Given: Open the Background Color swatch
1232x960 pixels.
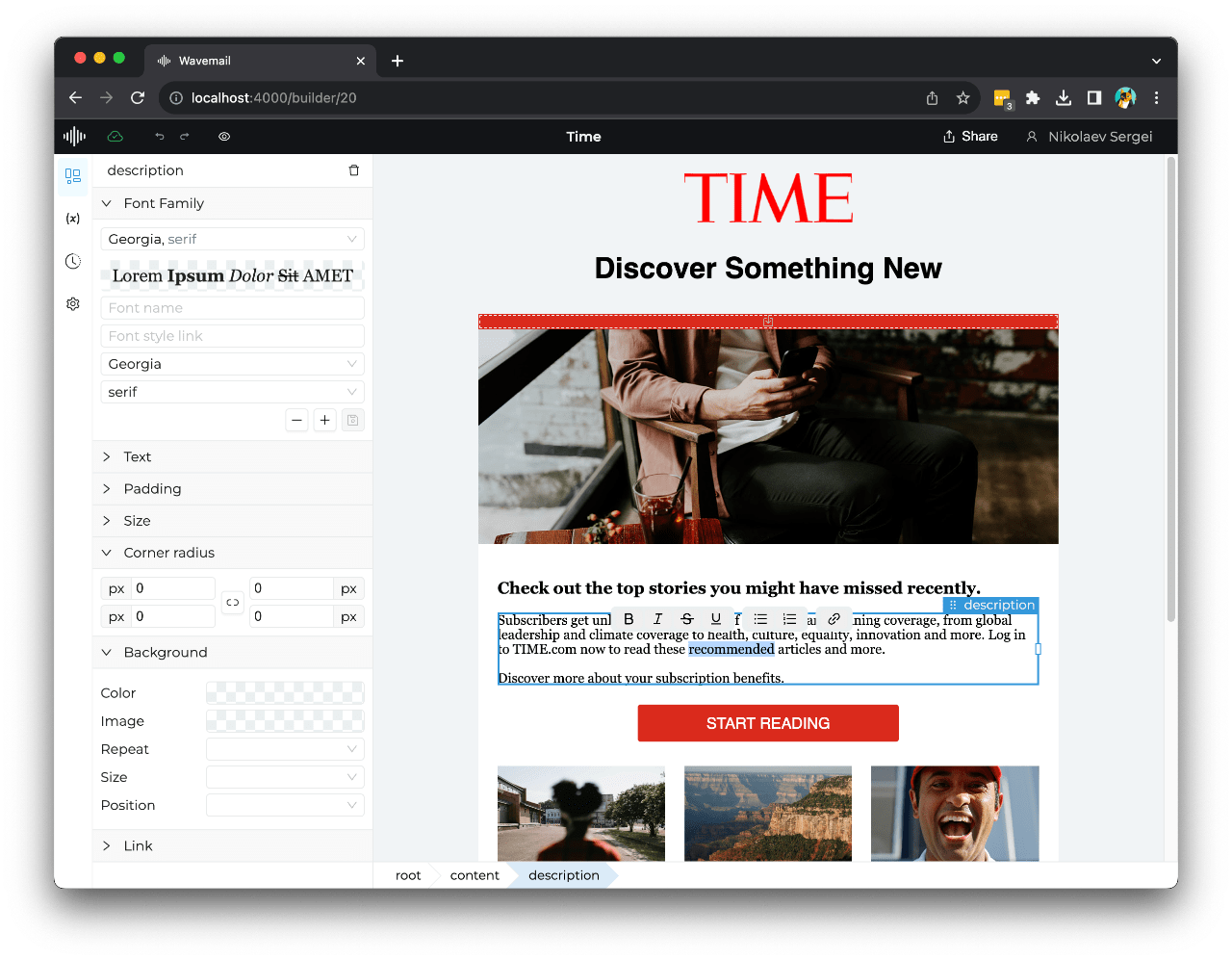Looking at the screenshot, I should tap(285, 693).
